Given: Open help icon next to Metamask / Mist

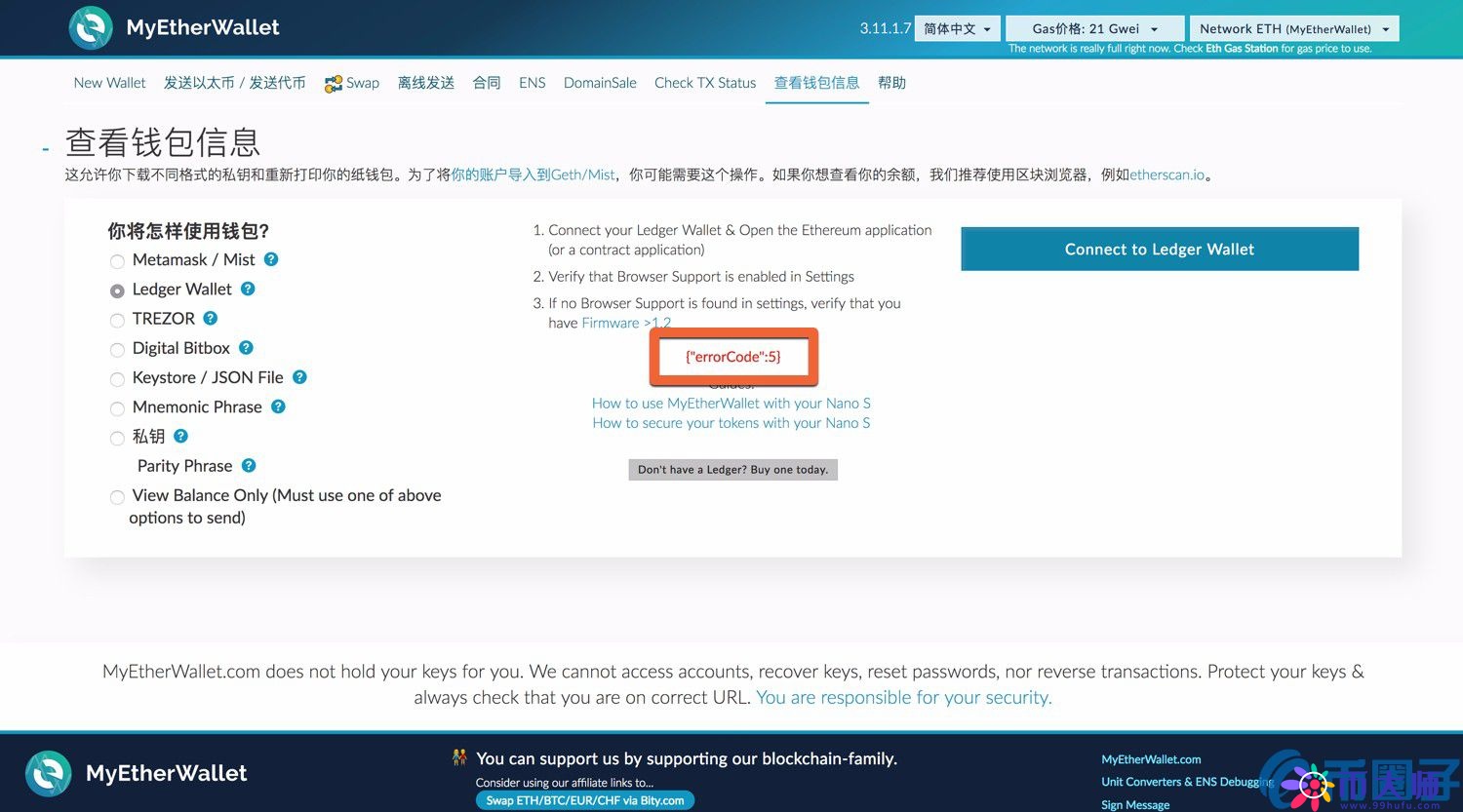Looking at the screenshot, I should [x=271, y=259].
